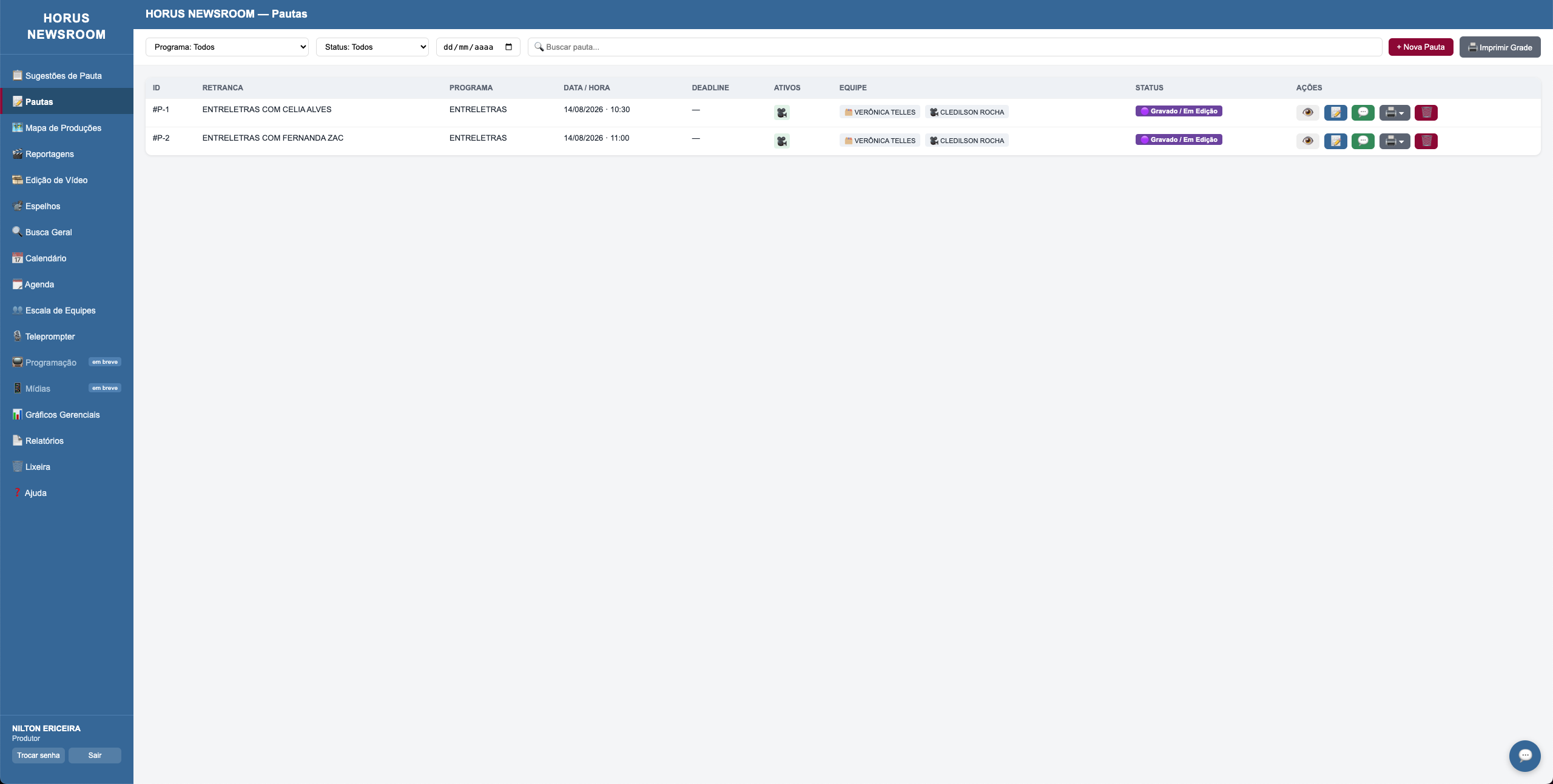This screenshot has width=1553, height=784.
Task: Open the date picker calendar icon
Action: (x=508, y=47)
